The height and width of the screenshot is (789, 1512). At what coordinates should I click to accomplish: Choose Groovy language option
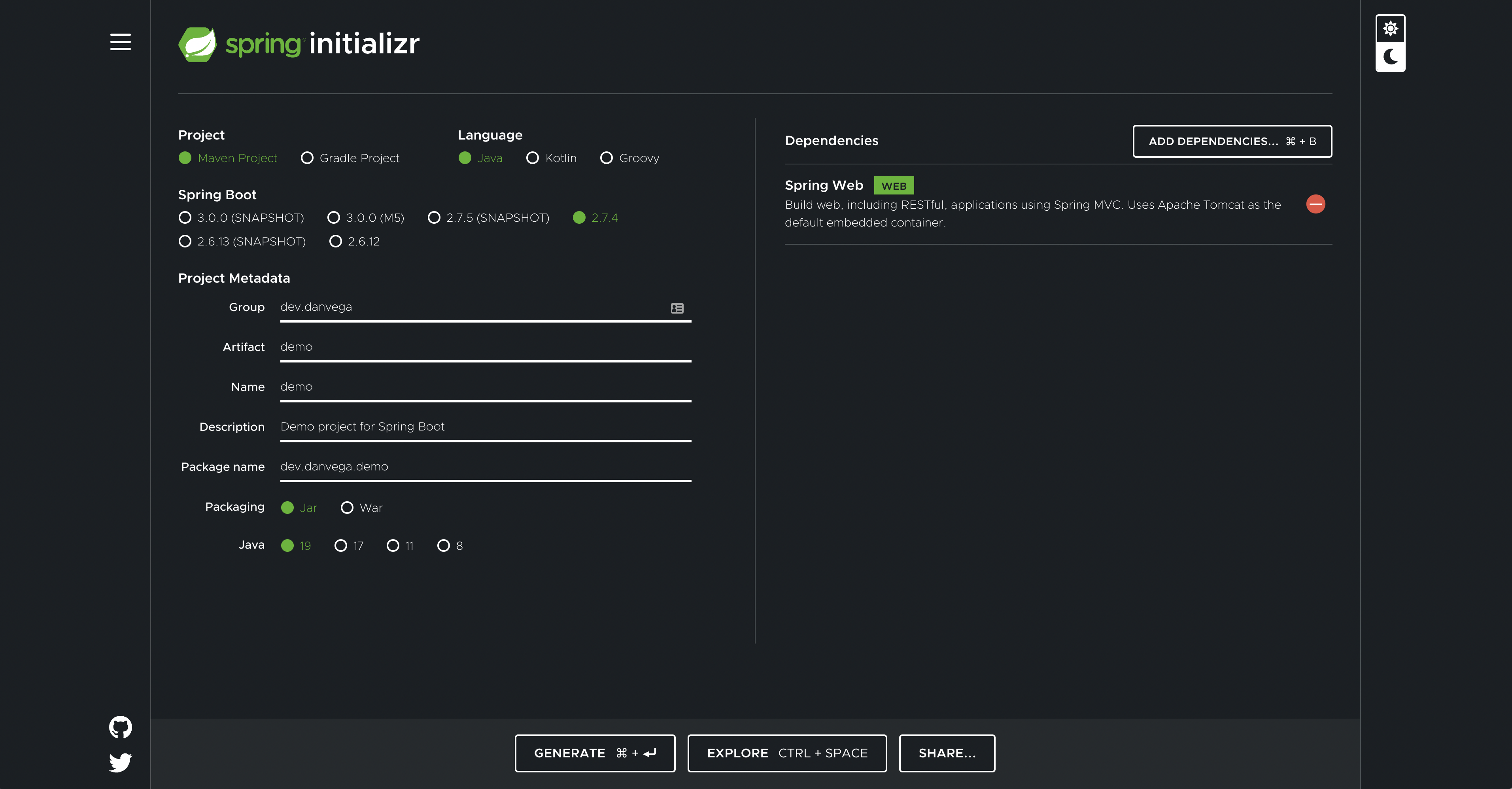606,158
